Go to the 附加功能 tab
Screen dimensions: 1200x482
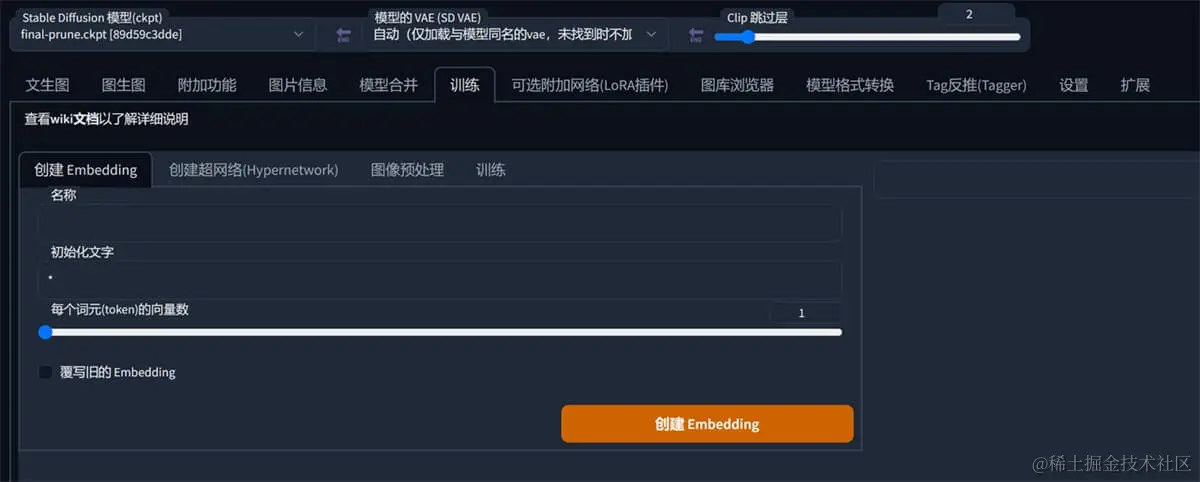coord(207,85)
